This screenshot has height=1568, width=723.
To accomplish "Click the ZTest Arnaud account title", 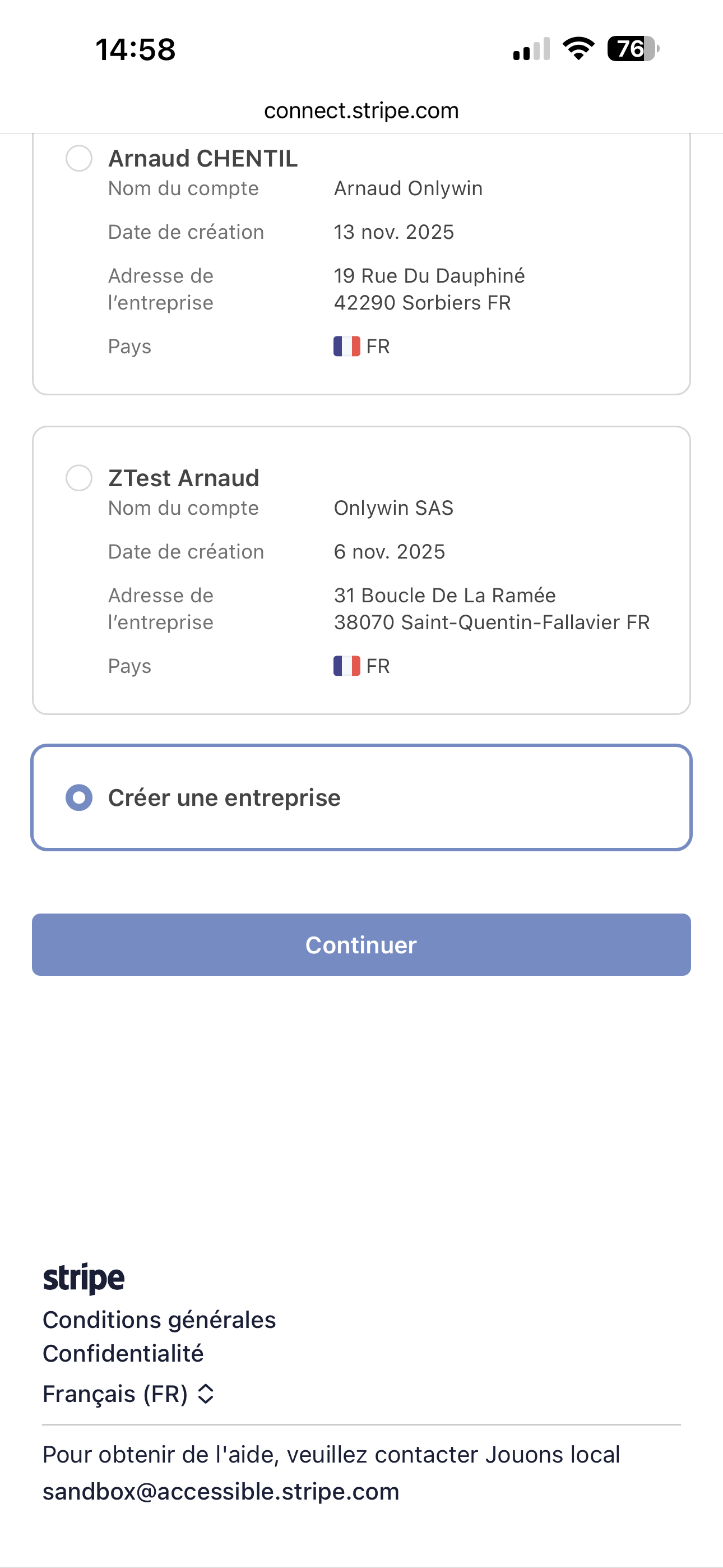I will pos(183,478).
